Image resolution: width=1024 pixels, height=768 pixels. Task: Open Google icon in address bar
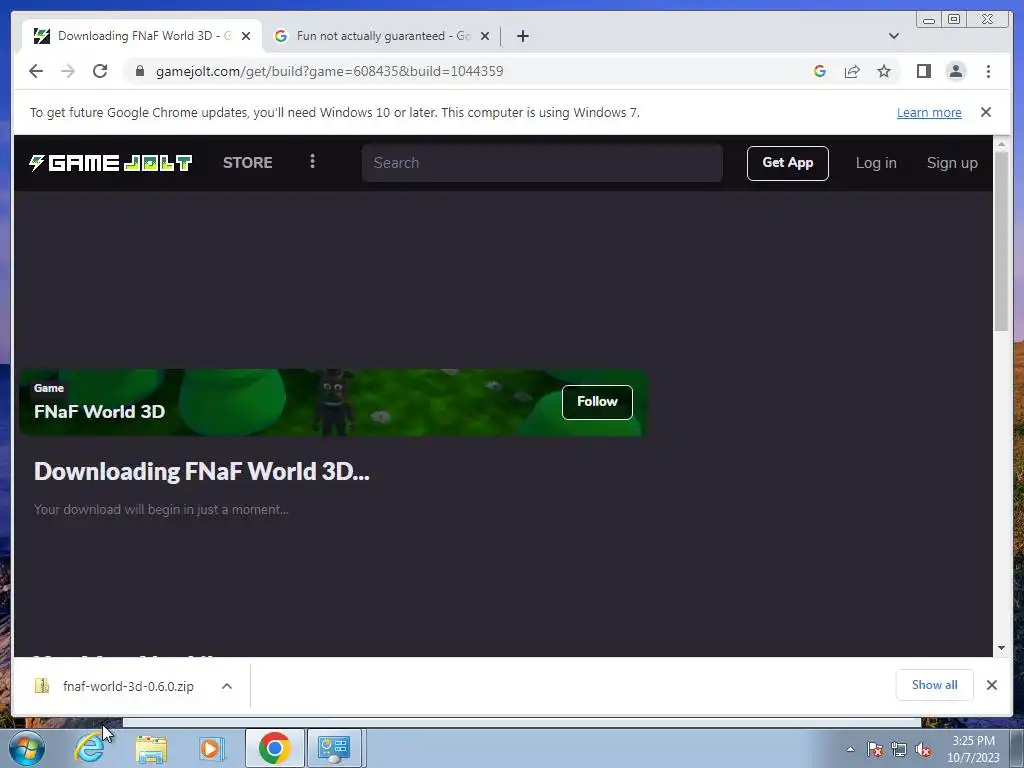click(x=820, y=71)
